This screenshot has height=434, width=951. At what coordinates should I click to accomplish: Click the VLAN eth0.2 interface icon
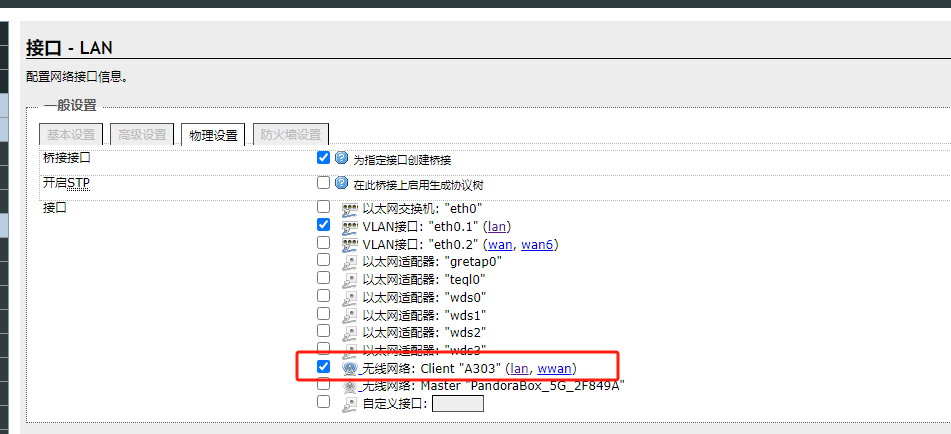point(350,244)
